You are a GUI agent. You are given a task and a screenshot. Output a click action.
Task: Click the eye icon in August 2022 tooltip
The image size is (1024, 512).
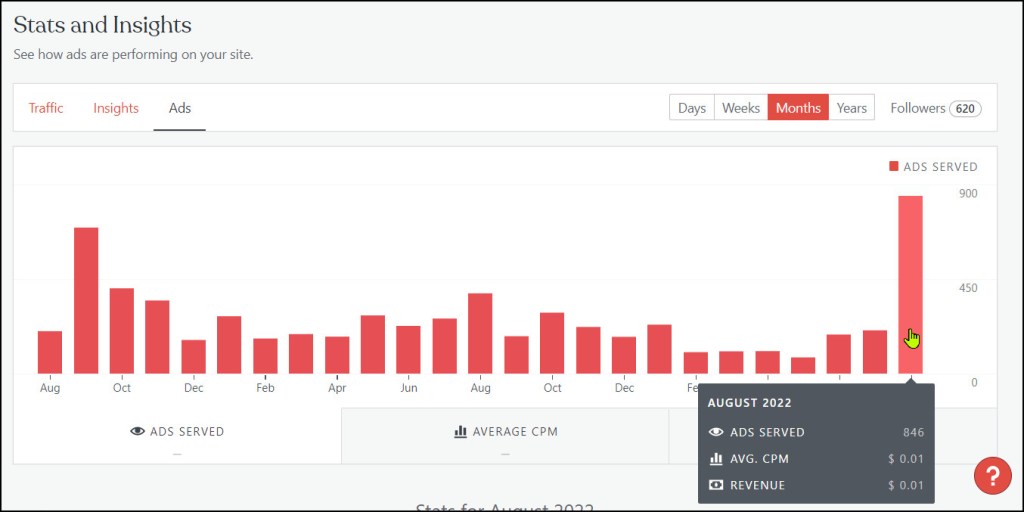point(716,433)
